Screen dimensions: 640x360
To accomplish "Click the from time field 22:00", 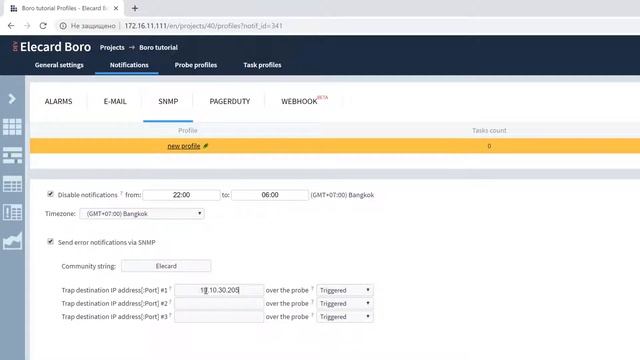I will coord(181,195).
